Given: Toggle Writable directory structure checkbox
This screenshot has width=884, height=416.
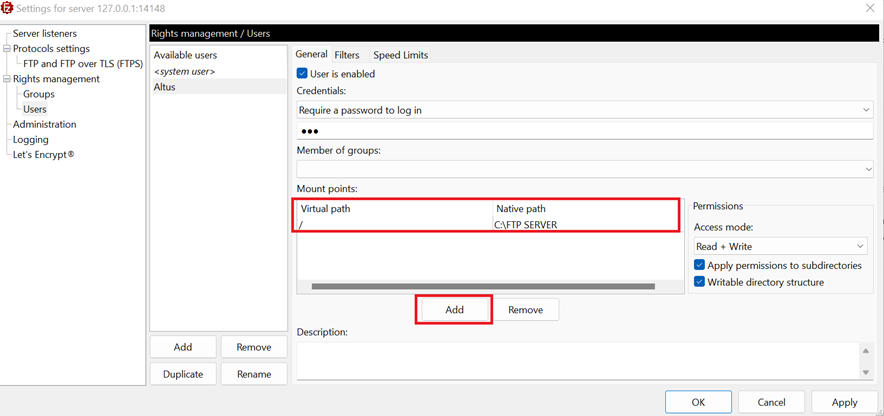Looking at the screenshot, I should click(x=699, y=282).
